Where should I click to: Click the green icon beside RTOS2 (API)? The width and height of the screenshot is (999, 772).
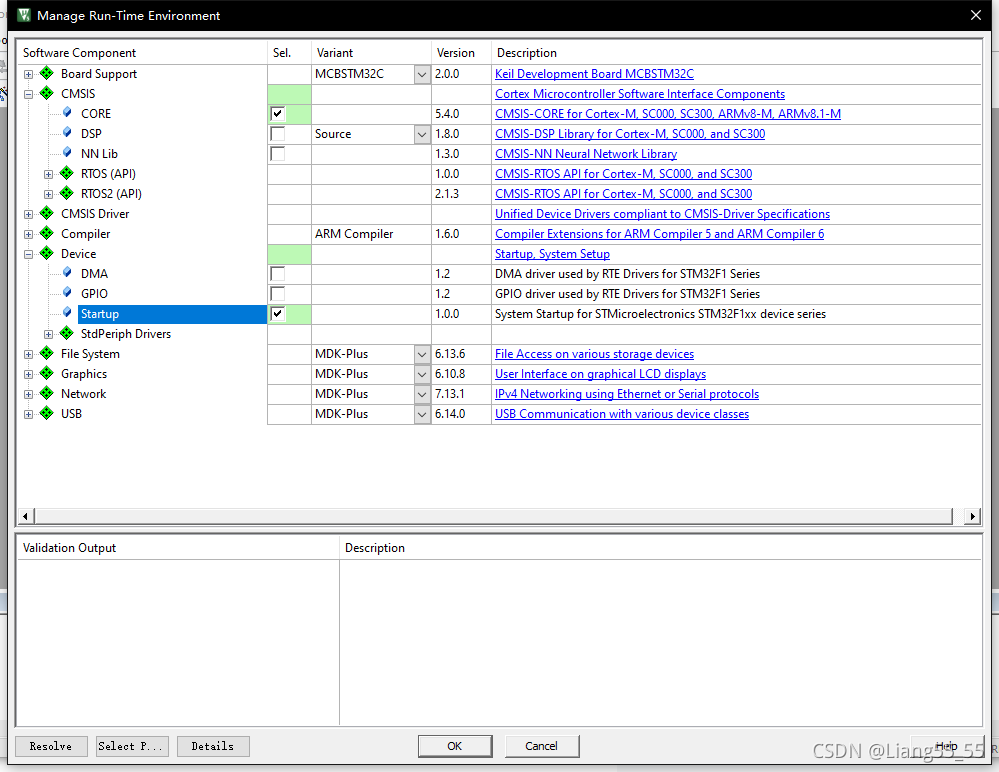[x=67, y=193]
